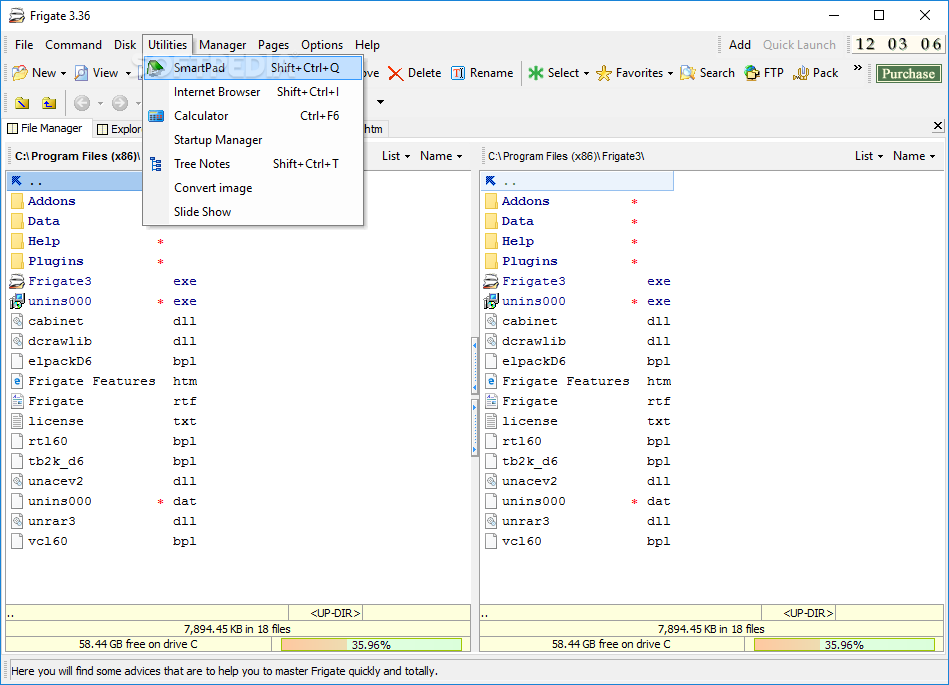Select Convert image menu entry

pos(253,188)
